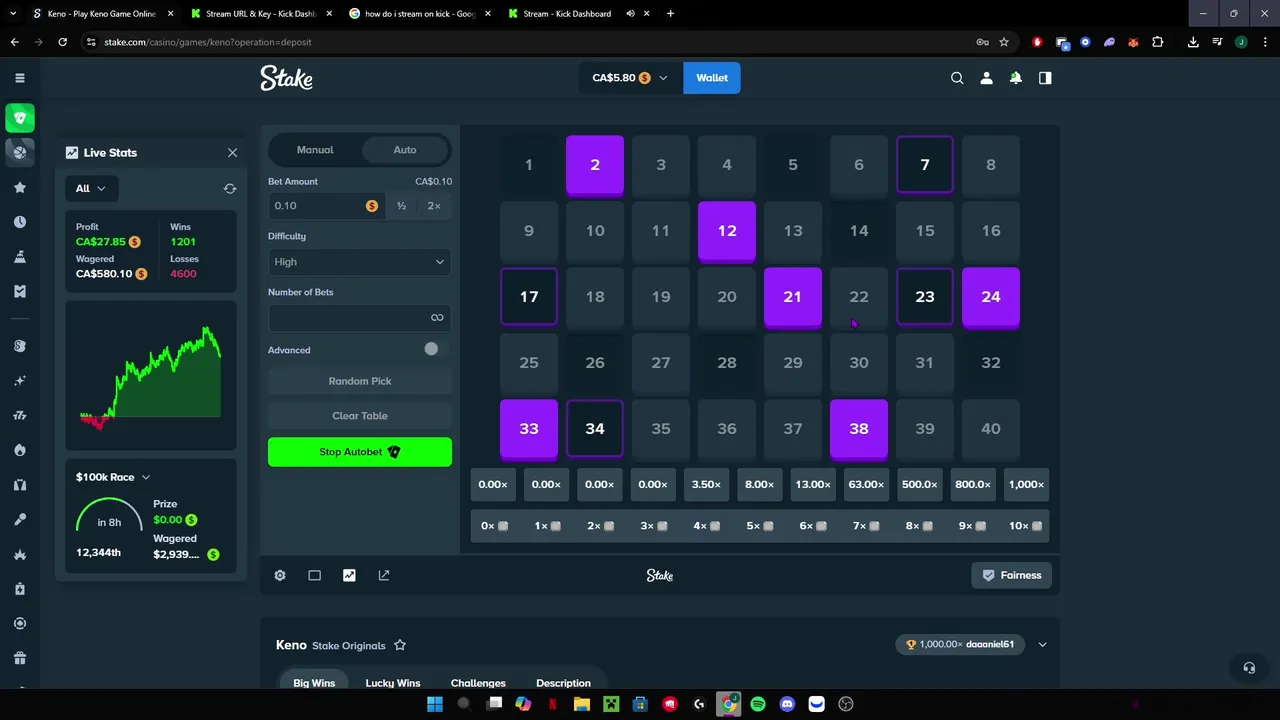Open the hamburger menu in Stake sidebar
Viewport: 1280px width, 720px height.
tap(19, 78)
